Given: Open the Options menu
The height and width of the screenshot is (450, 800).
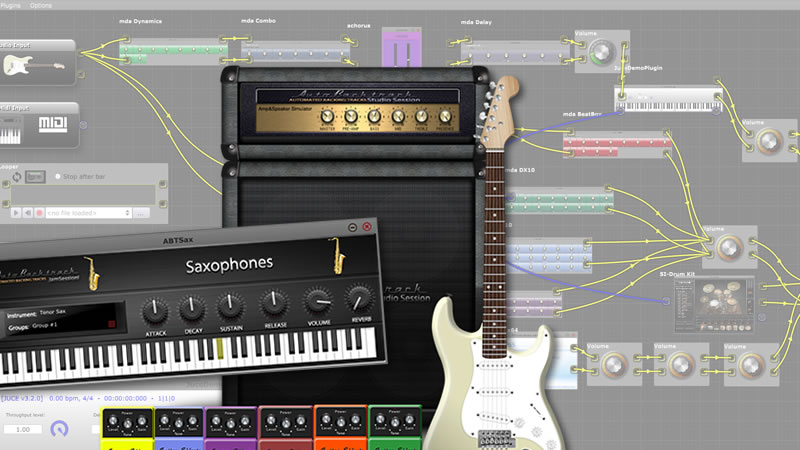Looking at the screenshot, I should pyautogui.click(x=41, y=5).
